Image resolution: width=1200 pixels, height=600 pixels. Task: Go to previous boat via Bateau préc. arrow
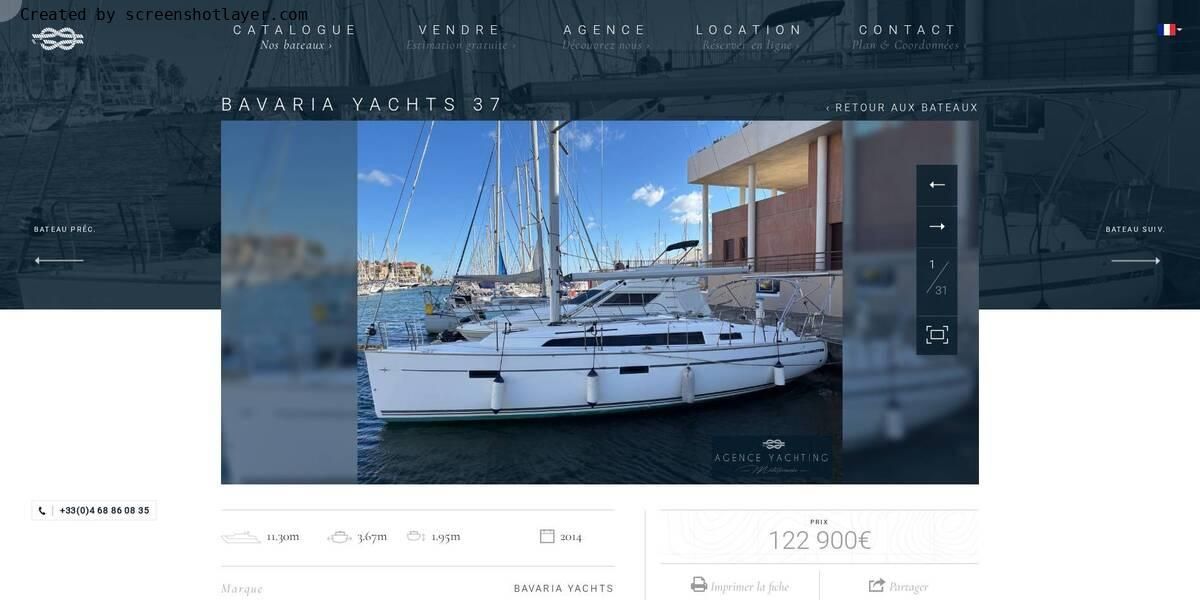click(x=59, y=261)
